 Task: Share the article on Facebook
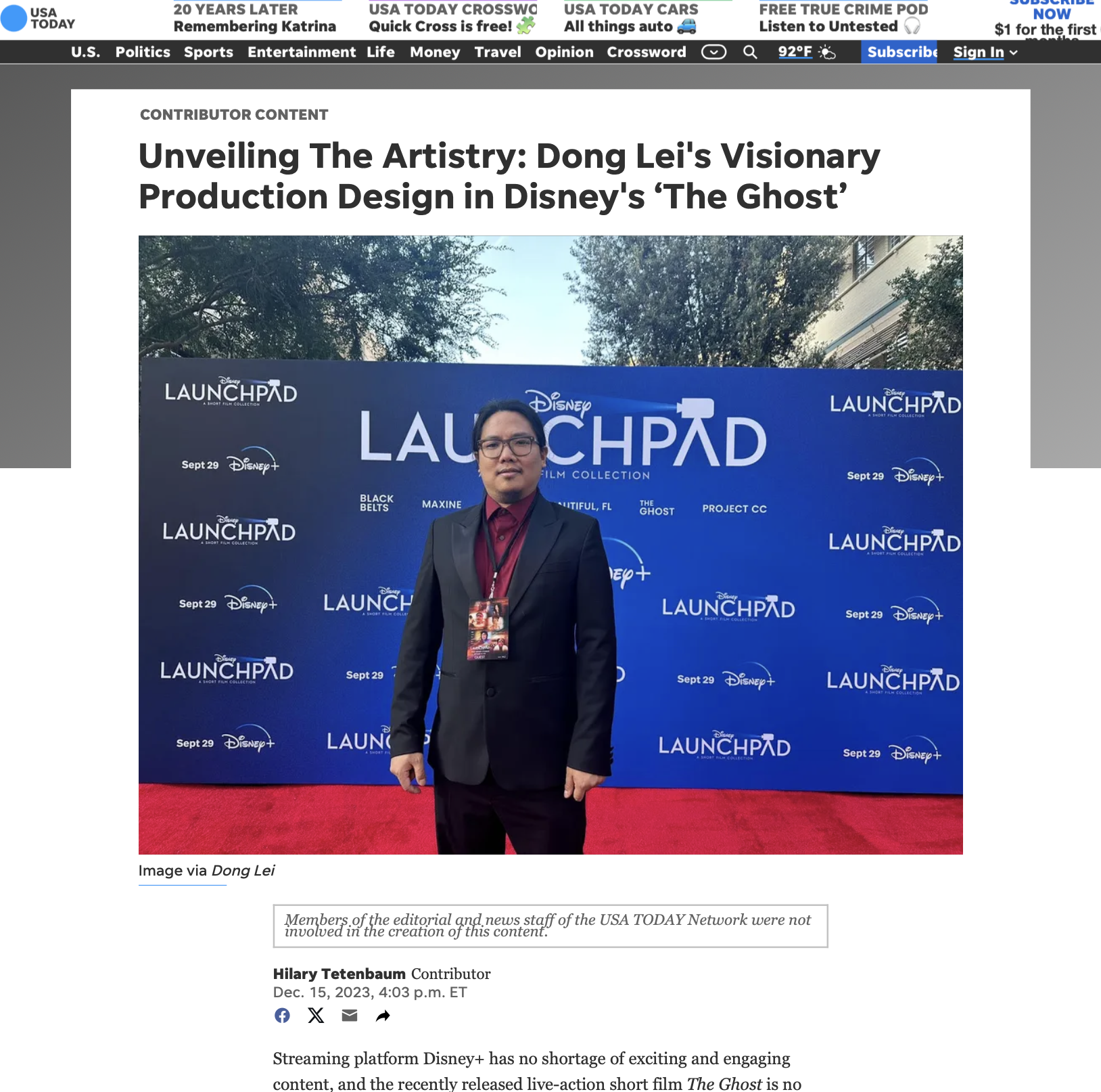282,1016
